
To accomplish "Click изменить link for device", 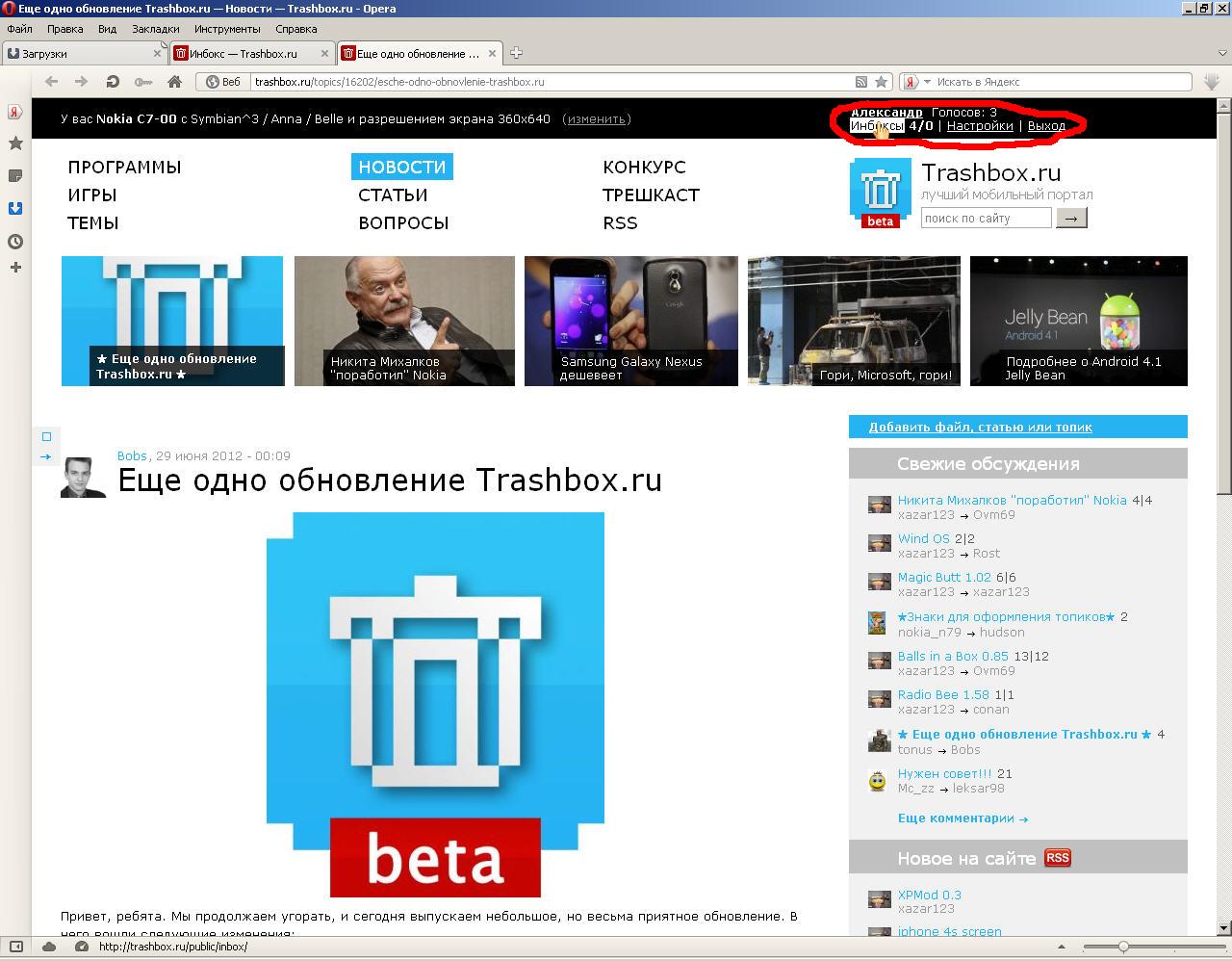I will 597,119.
